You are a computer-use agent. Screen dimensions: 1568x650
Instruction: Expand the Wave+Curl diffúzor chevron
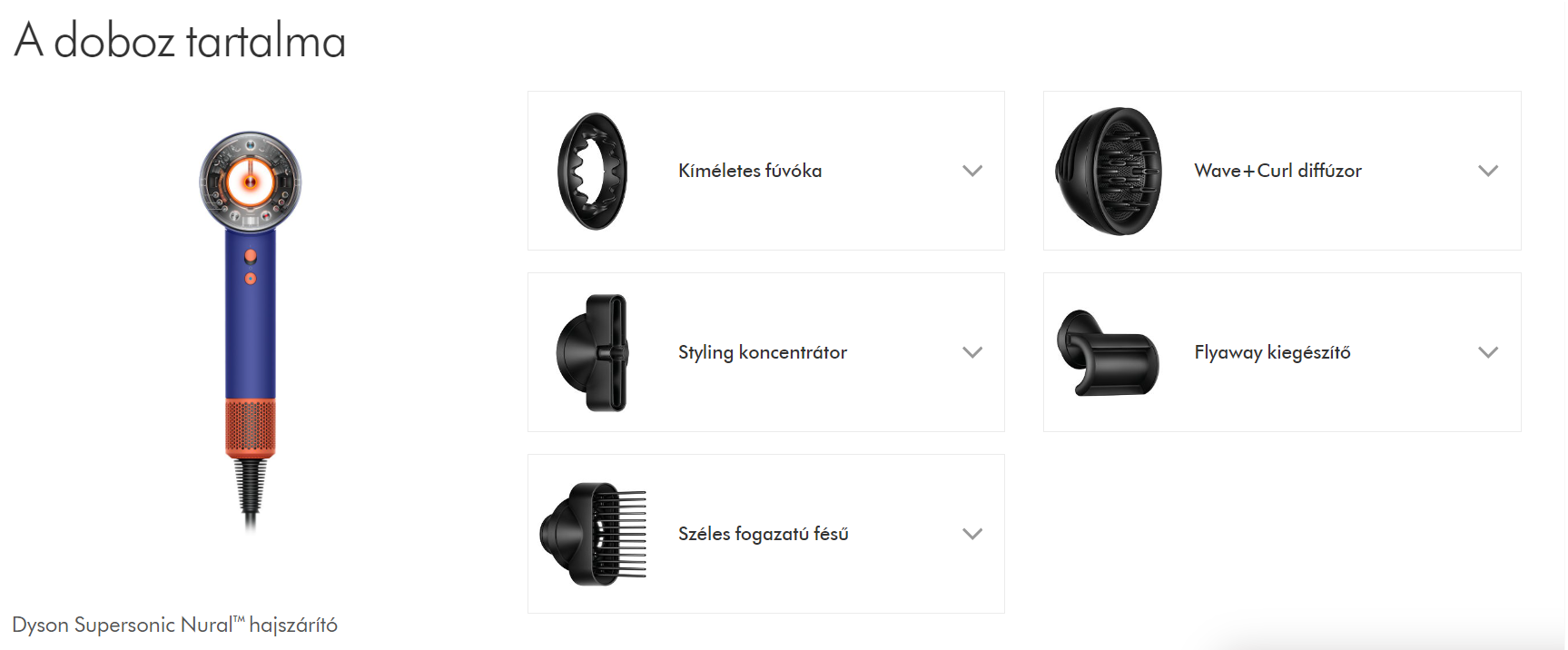[1488, 171]
